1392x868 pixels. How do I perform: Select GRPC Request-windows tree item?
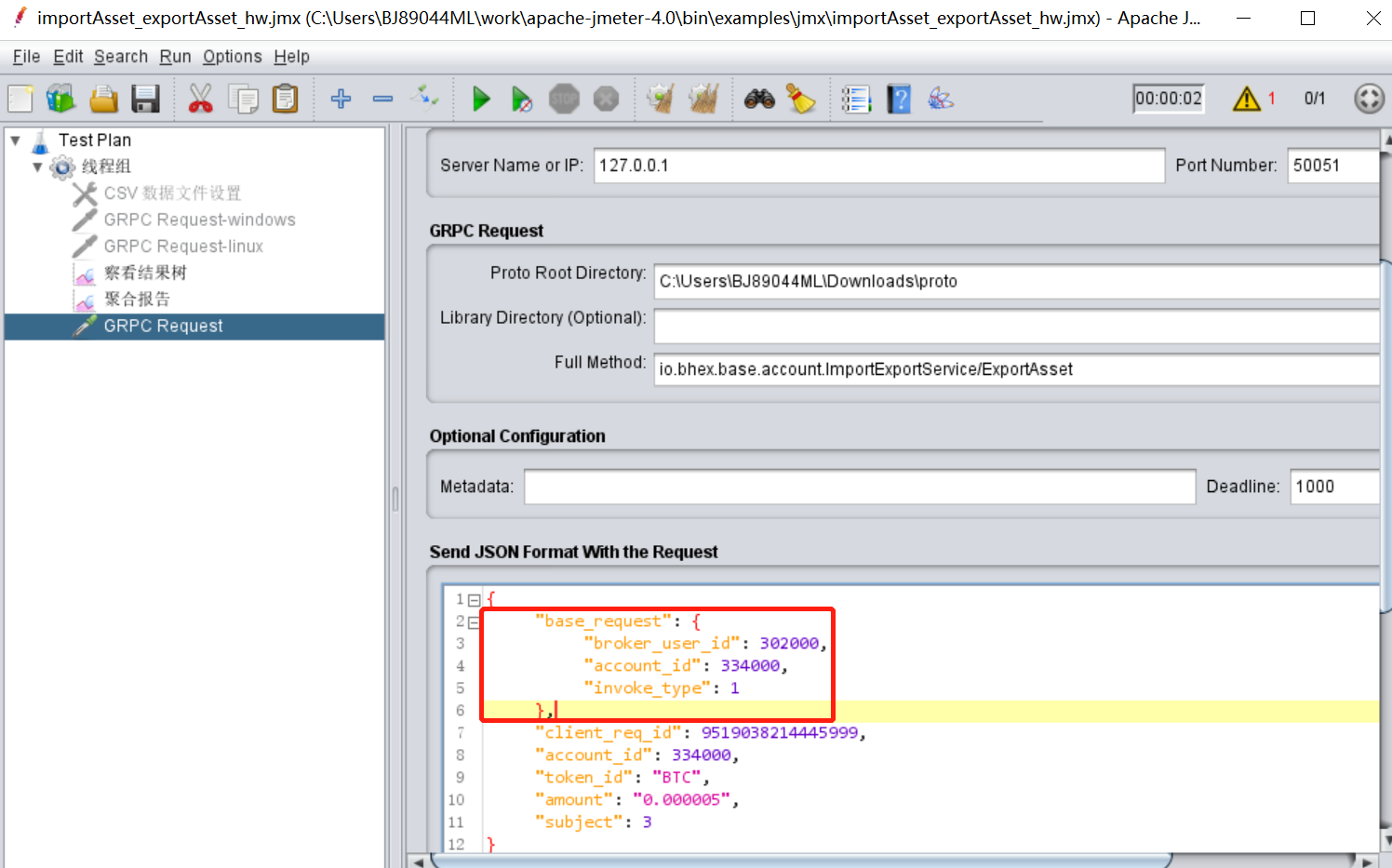[x=200, y=220]
